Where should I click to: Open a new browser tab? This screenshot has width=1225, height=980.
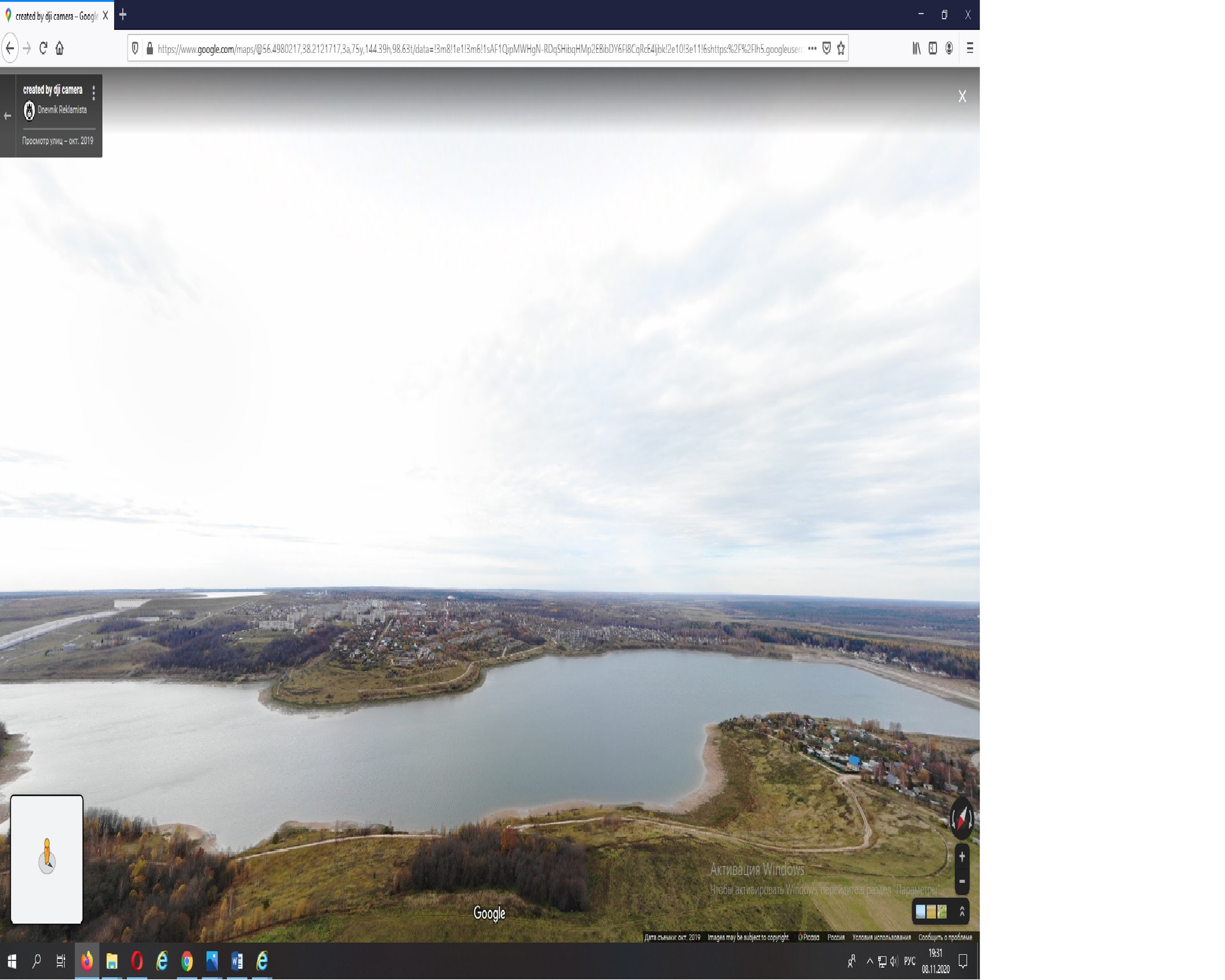point(123,15)
